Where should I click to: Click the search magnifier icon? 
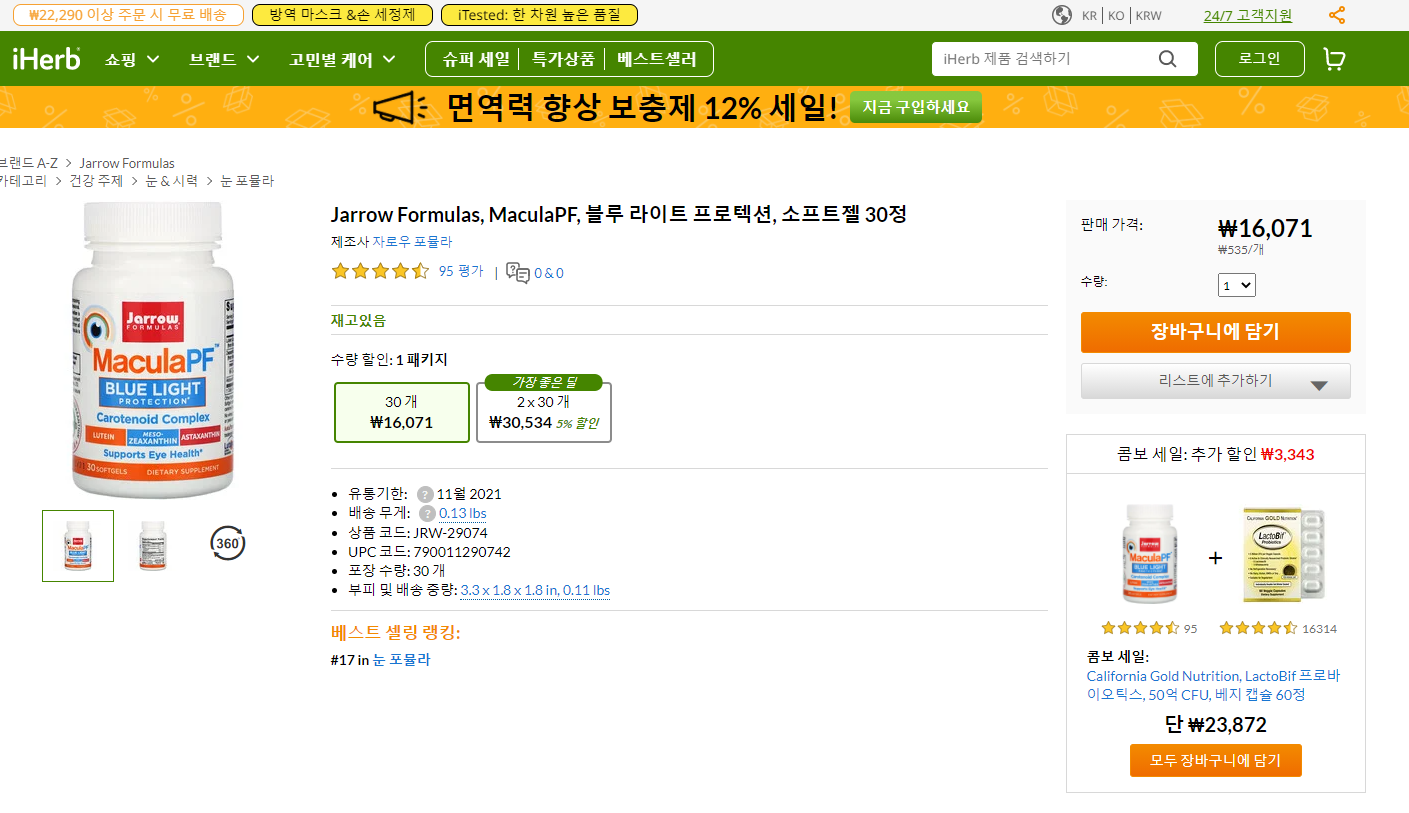point(1167,59)
